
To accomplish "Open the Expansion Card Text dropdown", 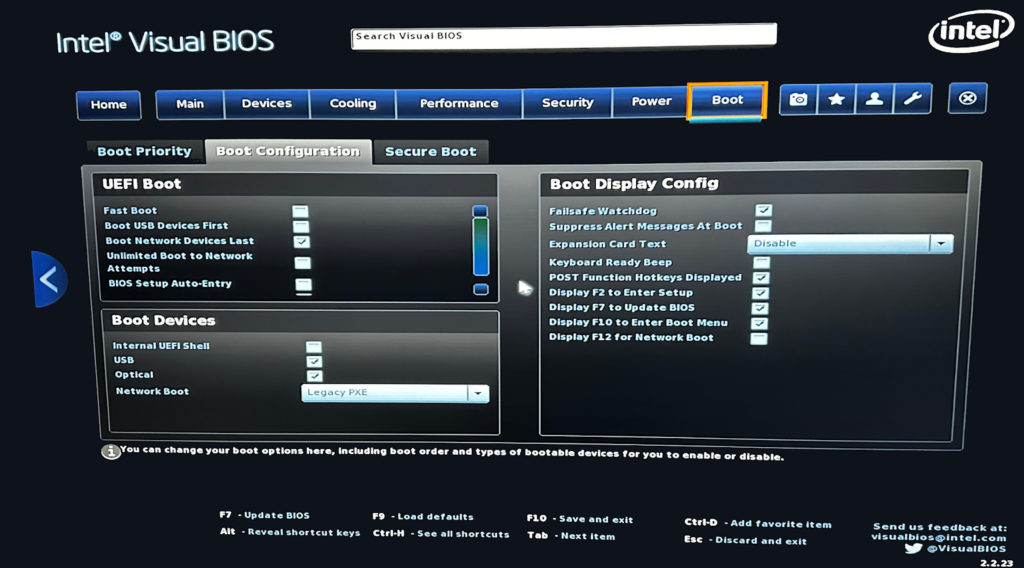I will pos(850,244).
